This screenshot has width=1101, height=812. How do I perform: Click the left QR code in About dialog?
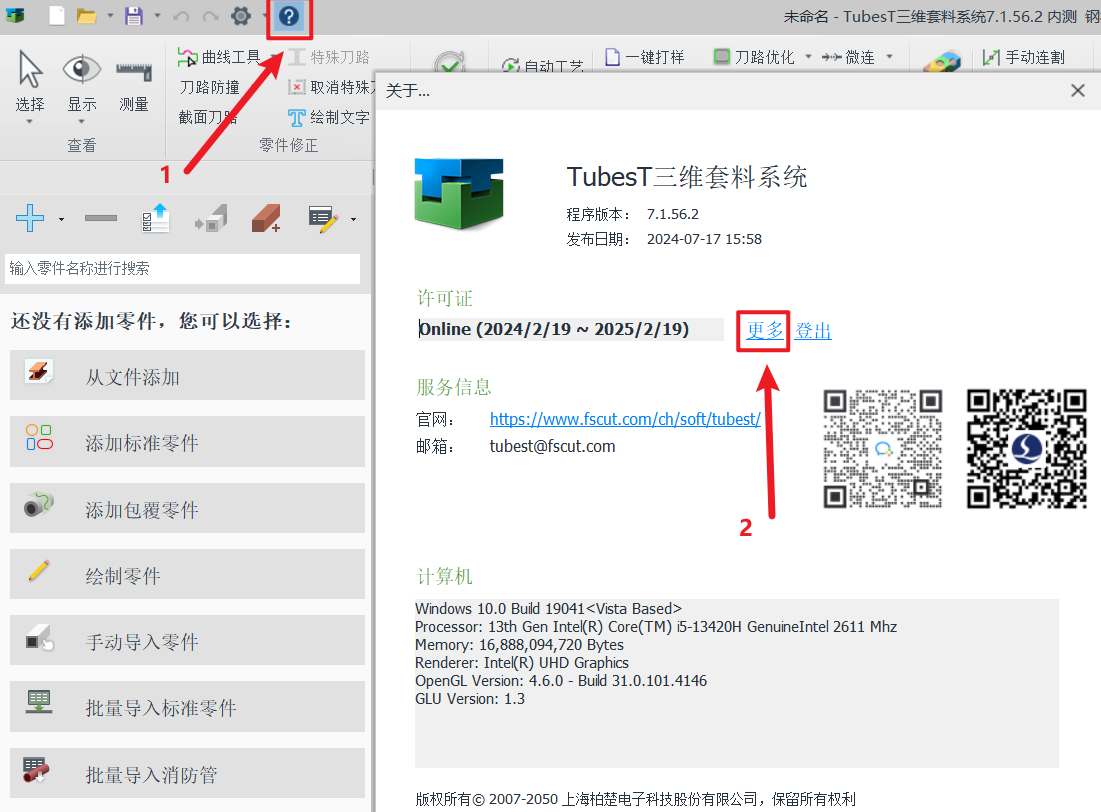(883, 448)
